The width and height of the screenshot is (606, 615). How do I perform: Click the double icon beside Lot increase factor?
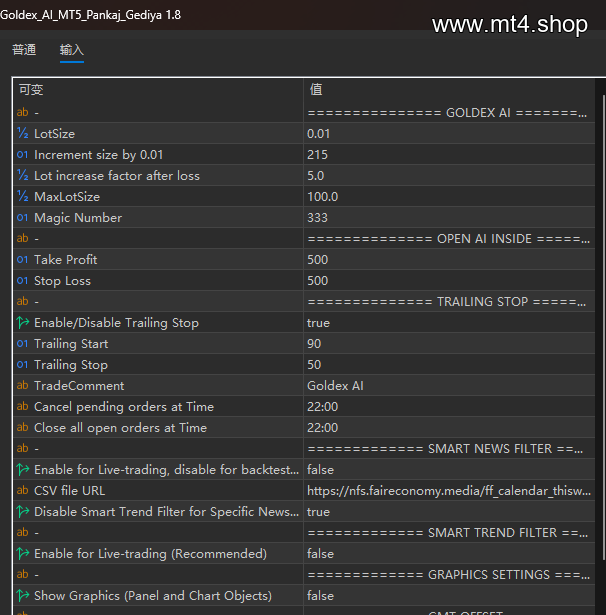(x=22, y=175)
